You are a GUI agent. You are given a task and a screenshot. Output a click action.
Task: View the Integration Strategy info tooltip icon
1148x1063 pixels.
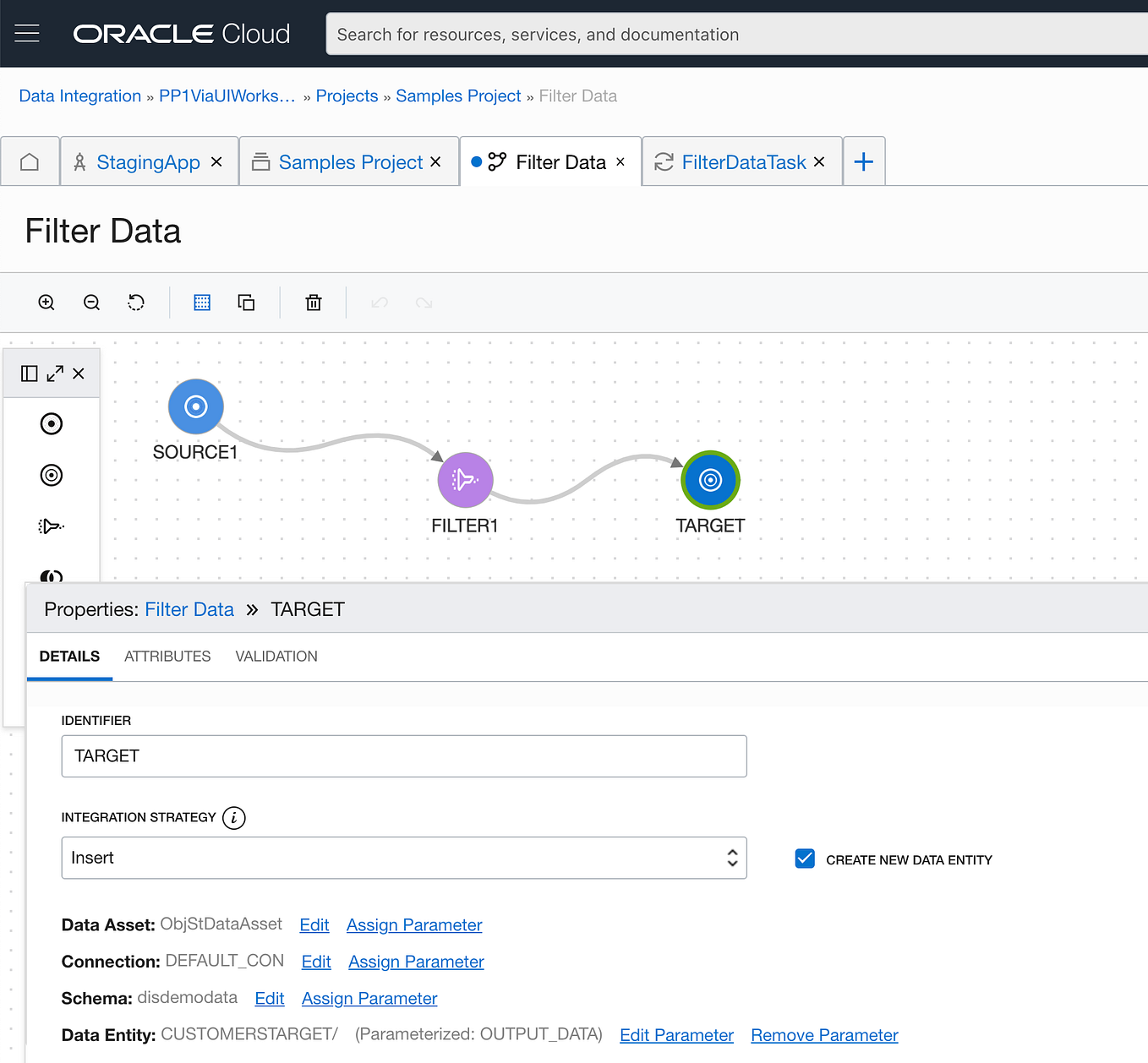(x=233, y=817)
